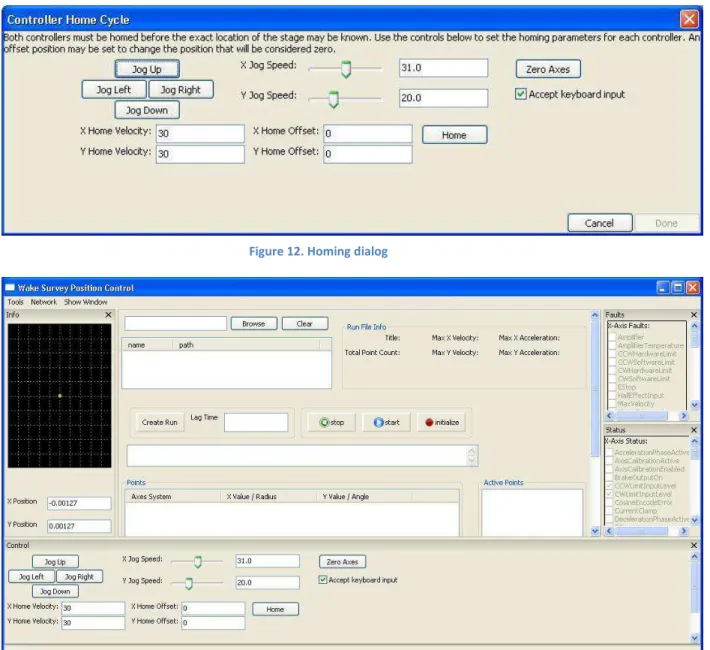The width and height of the screenshot is (710, 650).
Task: Click the Clear button
Action: 305,323
